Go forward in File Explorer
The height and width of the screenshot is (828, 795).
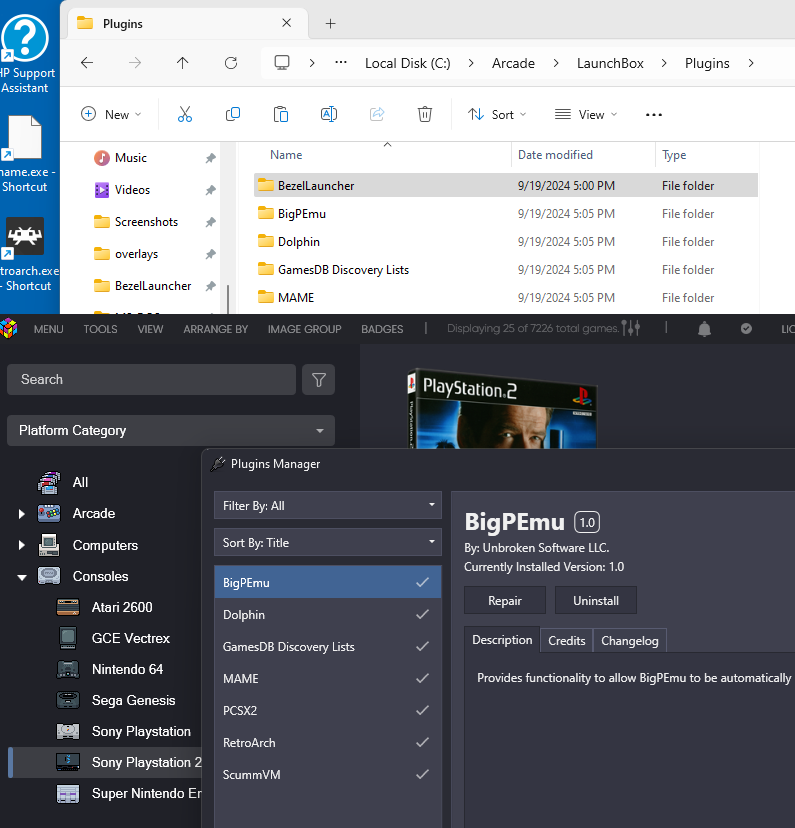[135, 63]
